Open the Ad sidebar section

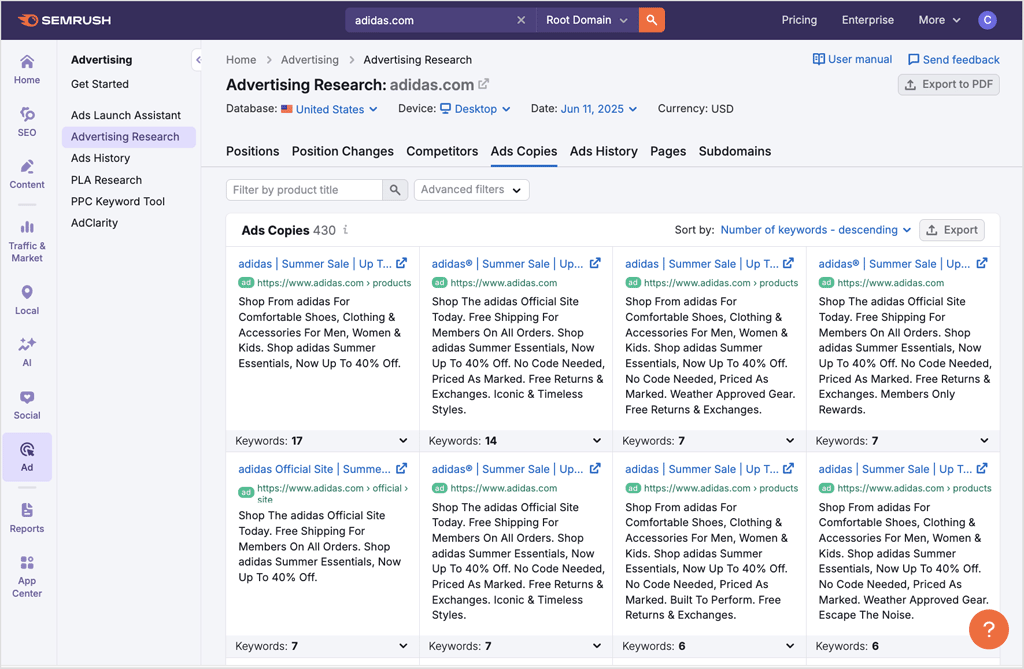click(27, 457)
